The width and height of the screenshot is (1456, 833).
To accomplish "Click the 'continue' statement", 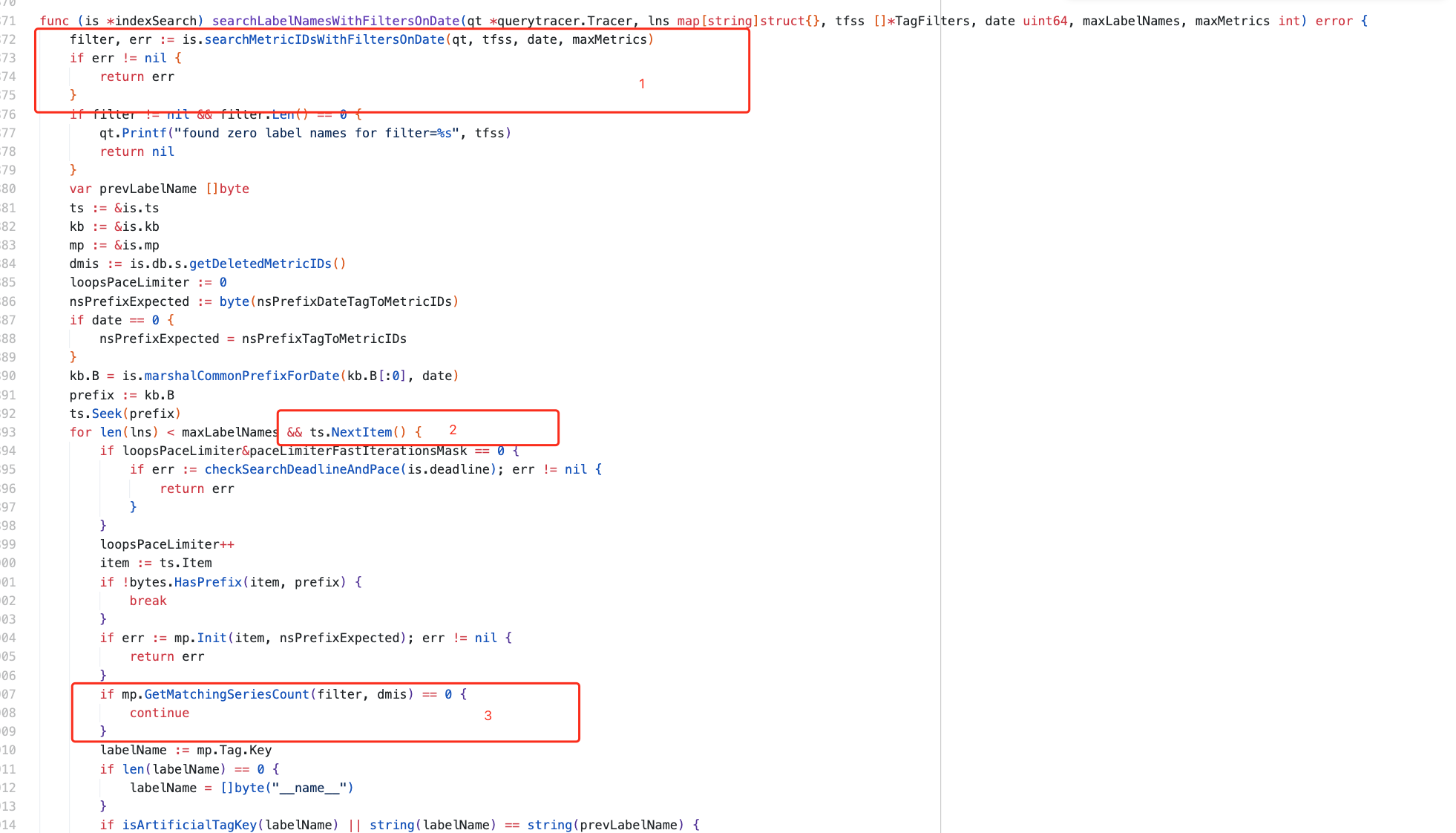I will pyautogui.click(x=160, y=713).
